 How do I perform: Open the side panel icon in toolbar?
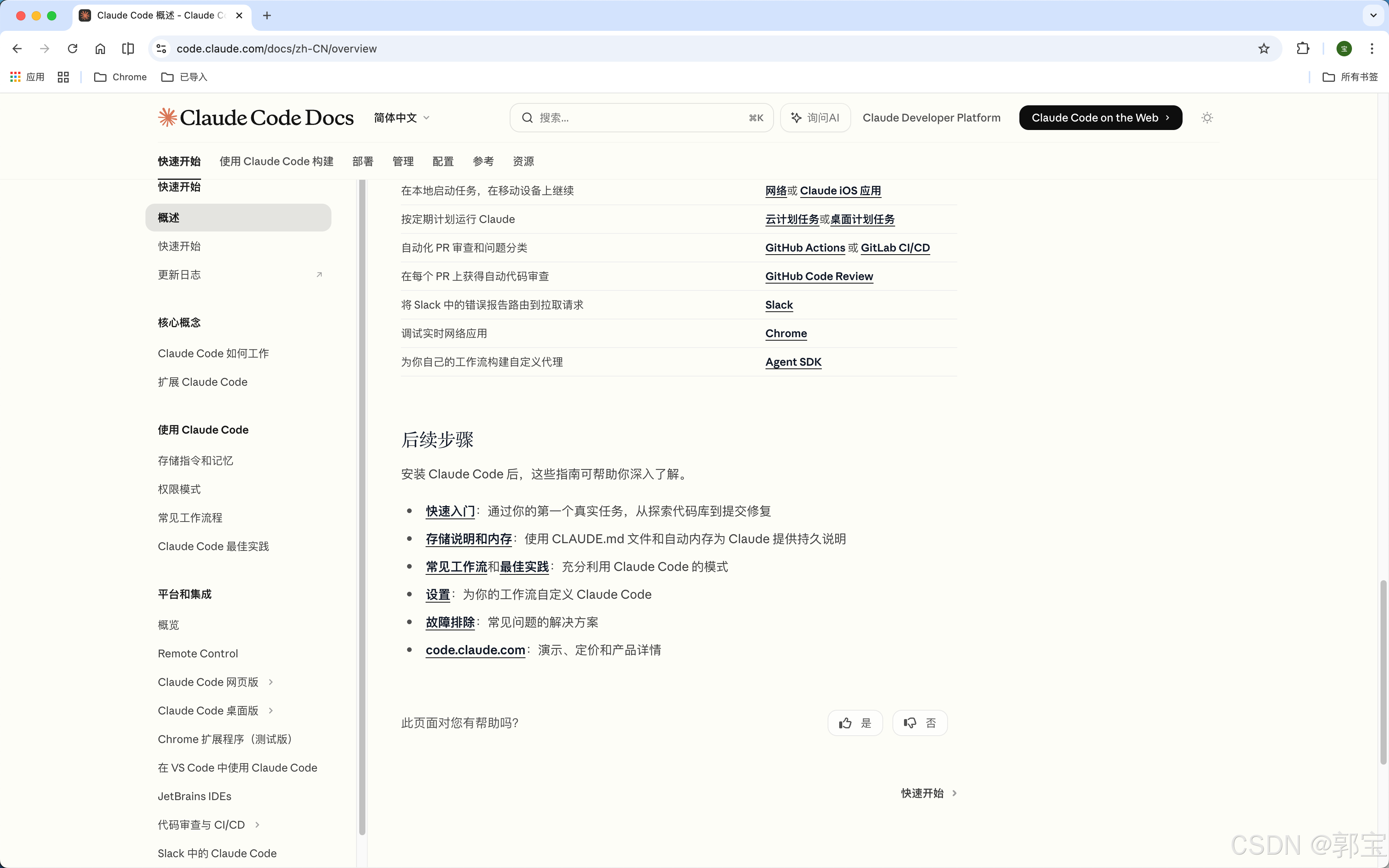tap(128, 49)
